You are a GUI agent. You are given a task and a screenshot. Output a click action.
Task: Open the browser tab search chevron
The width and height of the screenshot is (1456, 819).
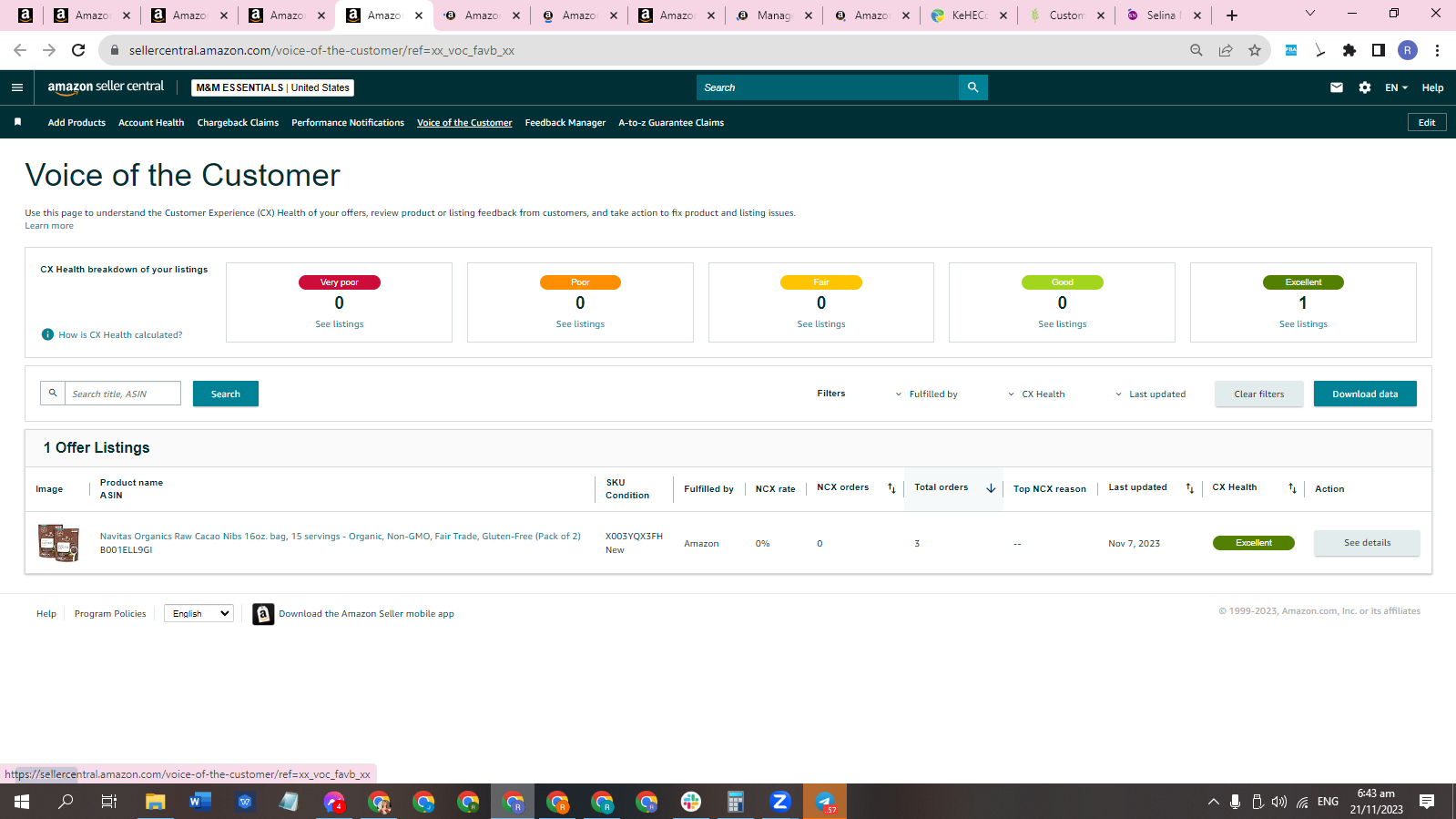point(1310,14)
